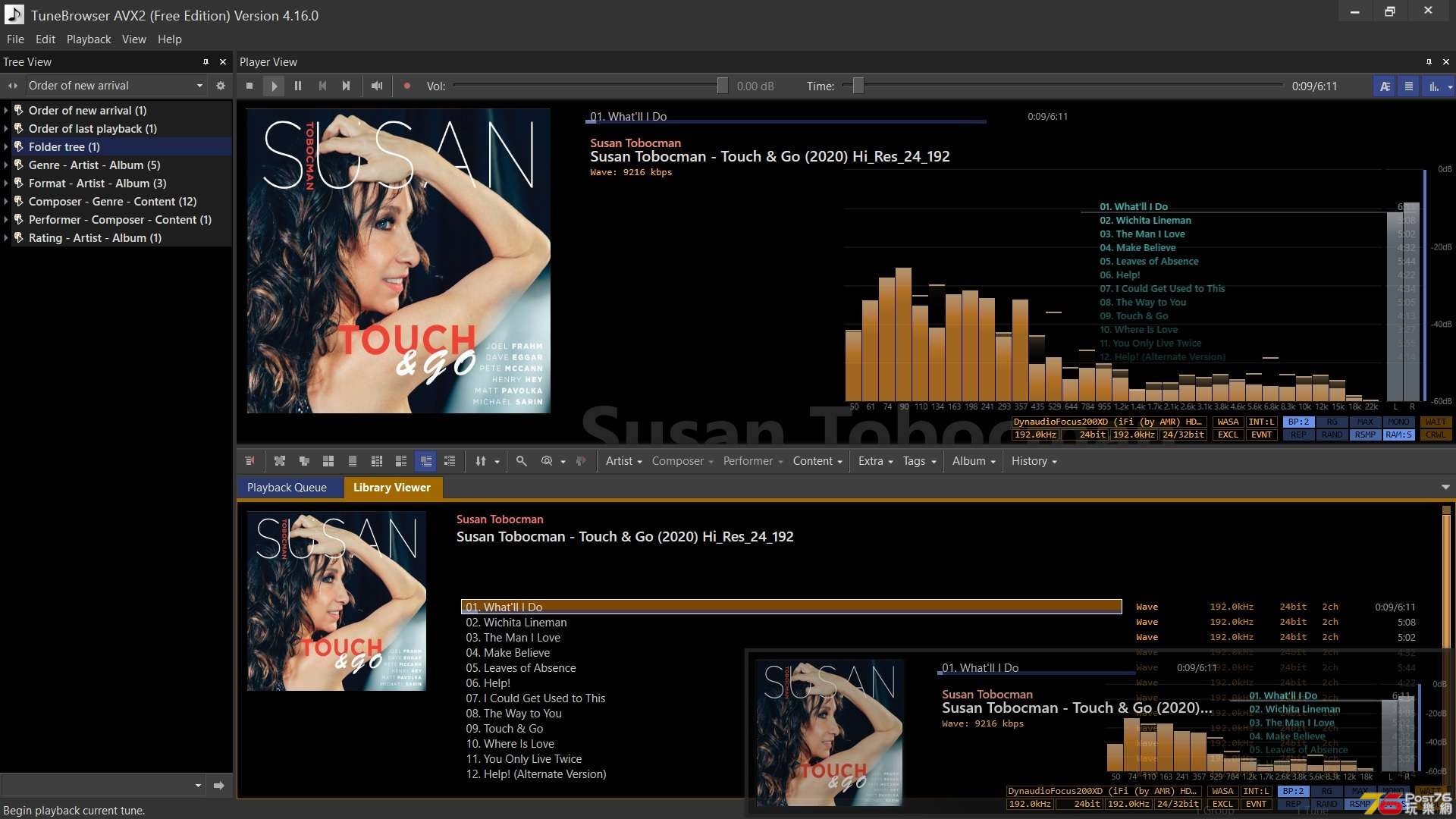
Task: Open the Tags dropdown
Action: click(x=919, y=461)
